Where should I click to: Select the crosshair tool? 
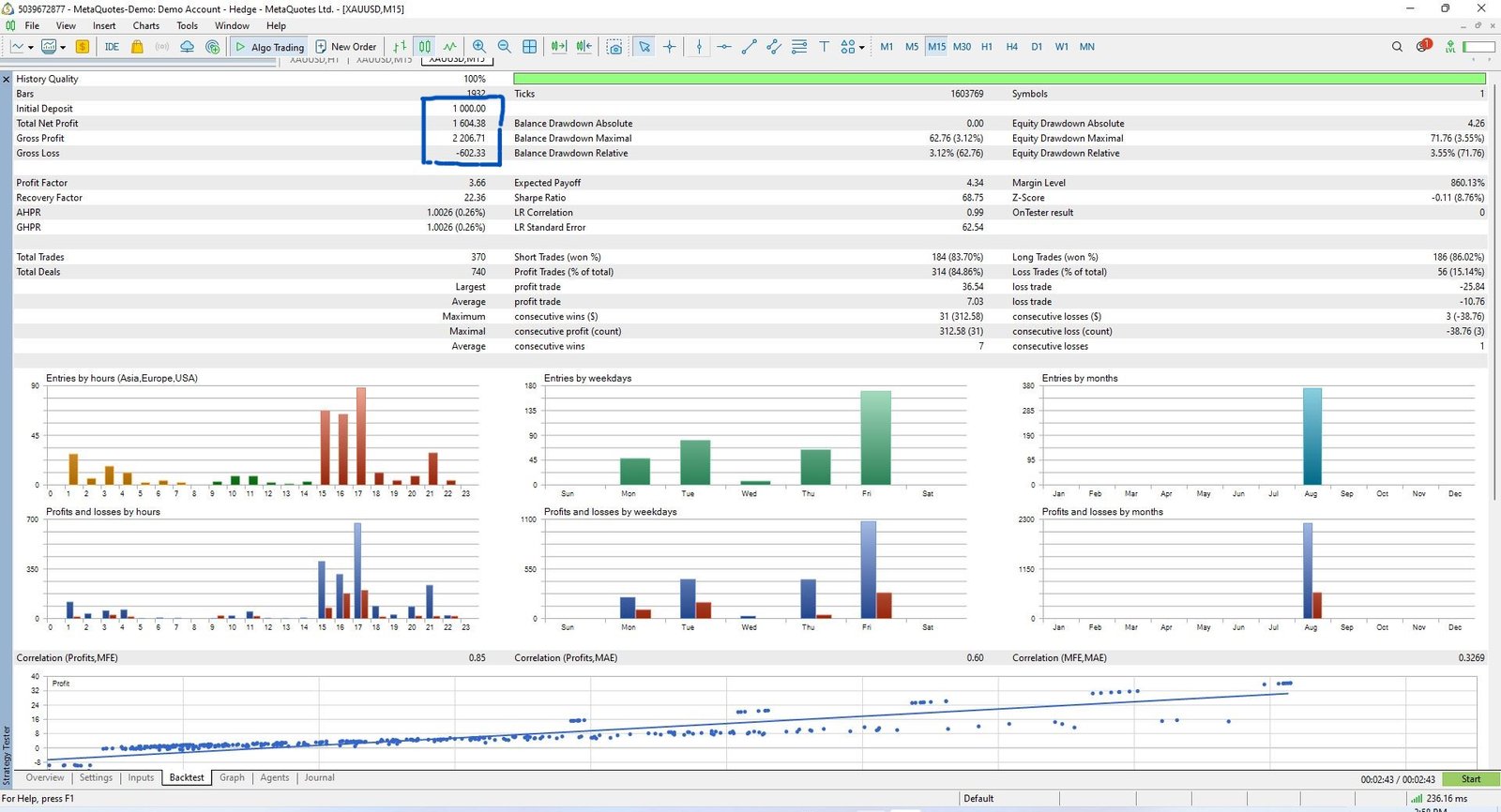tap(670, 47)
